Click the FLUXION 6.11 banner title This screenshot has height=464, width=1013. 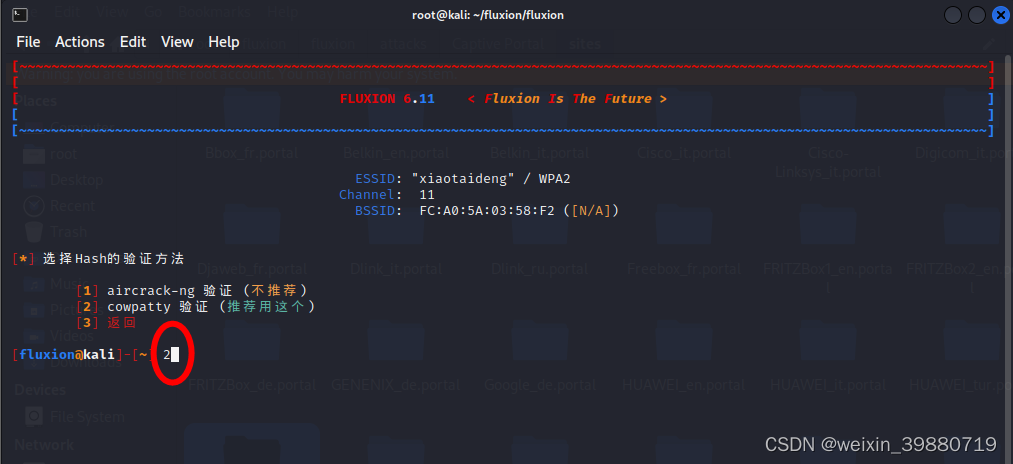[x=387, y=99]
